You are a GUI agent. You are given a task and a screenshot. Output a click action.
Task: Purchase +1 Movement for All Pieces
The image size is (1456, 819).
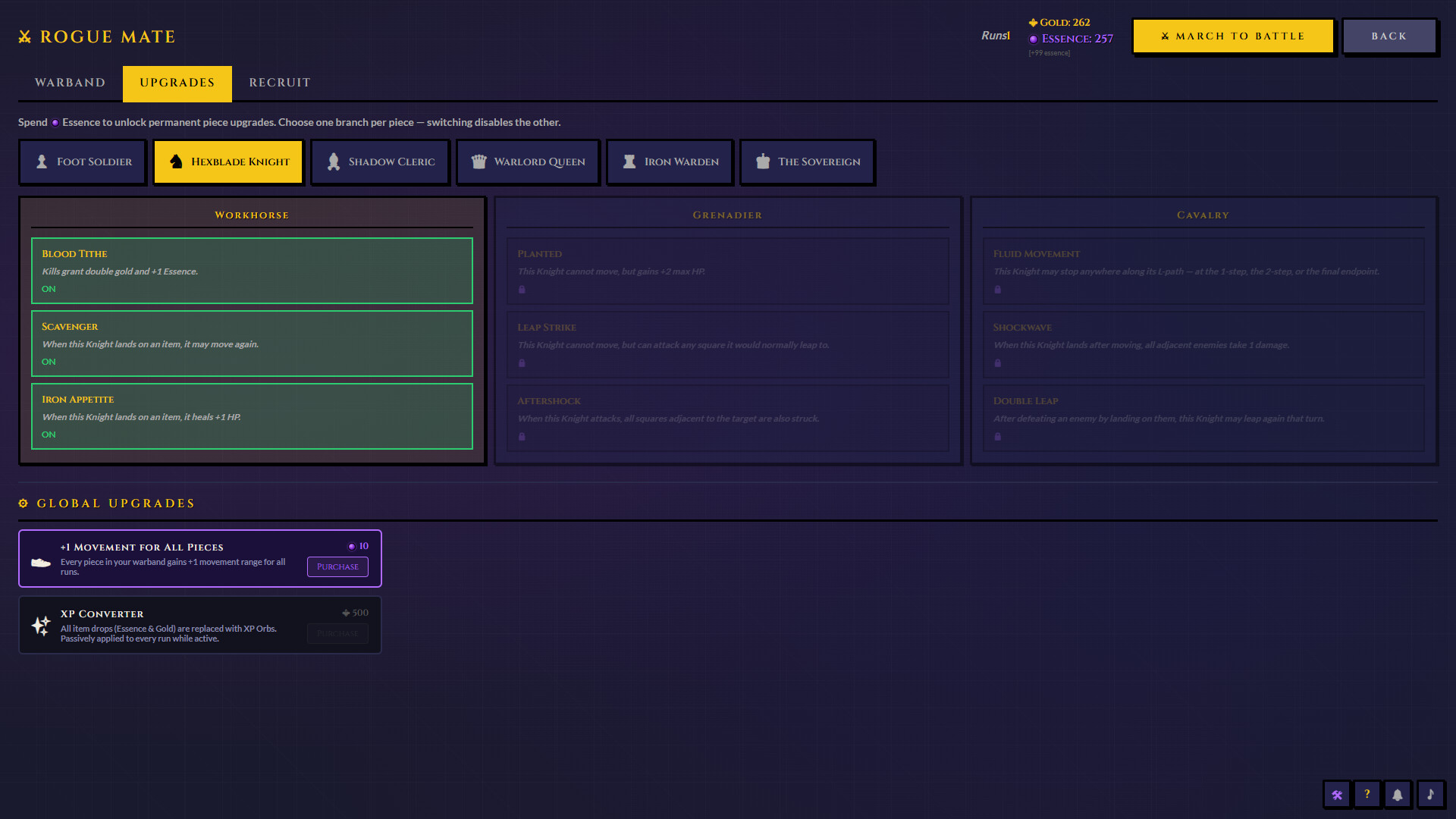pyautogui.click(x=337, y=566)
